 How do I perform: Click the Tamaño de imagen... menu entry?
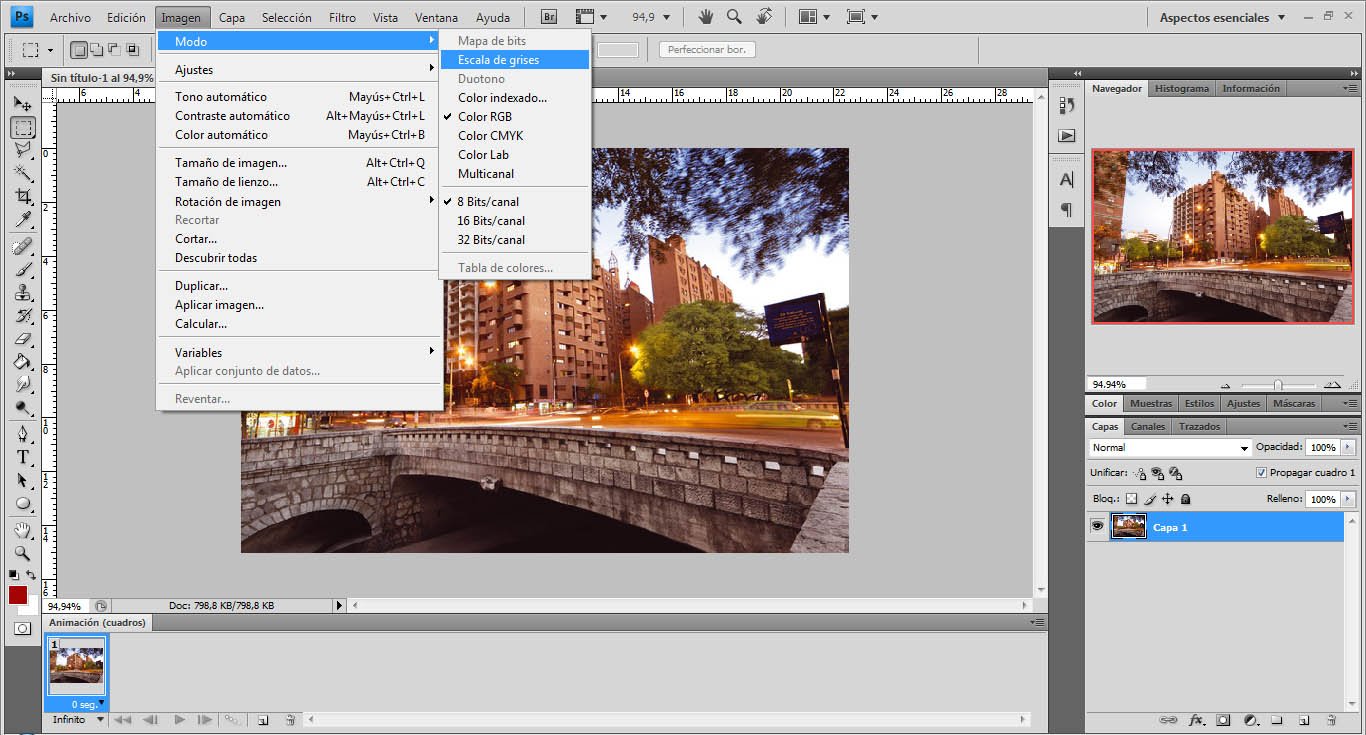(231, 163)
